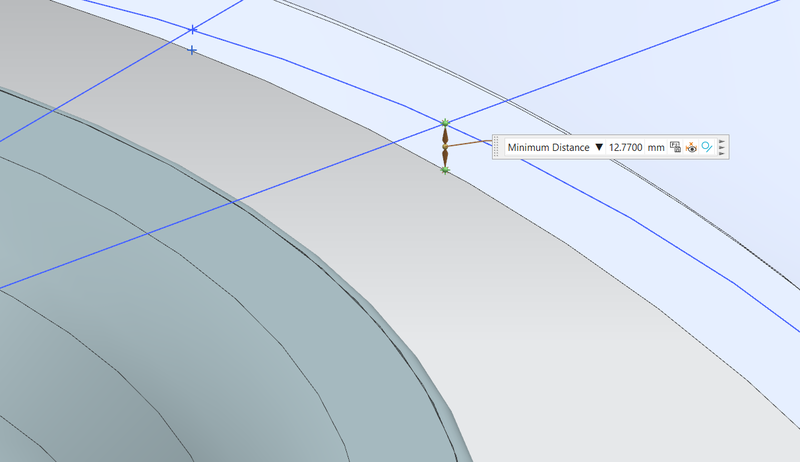Open the Minimum Distance dropdown arrow

click(599, 147)
